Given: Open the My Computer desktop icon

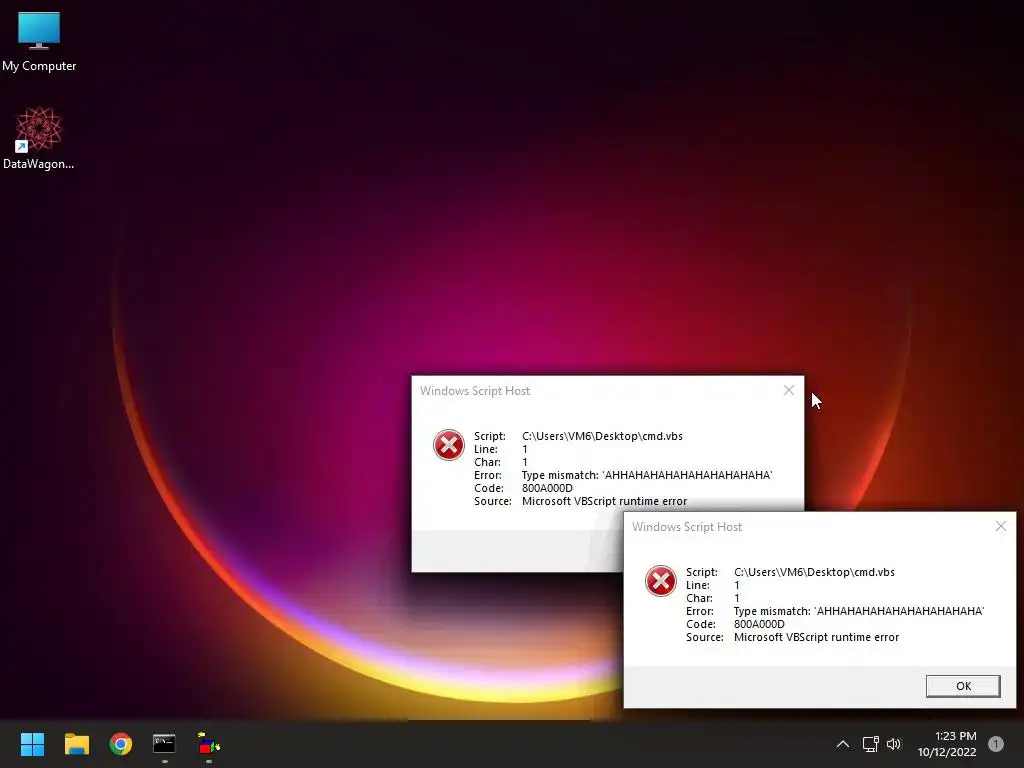Looking at the screenshot, I should 39,42.
